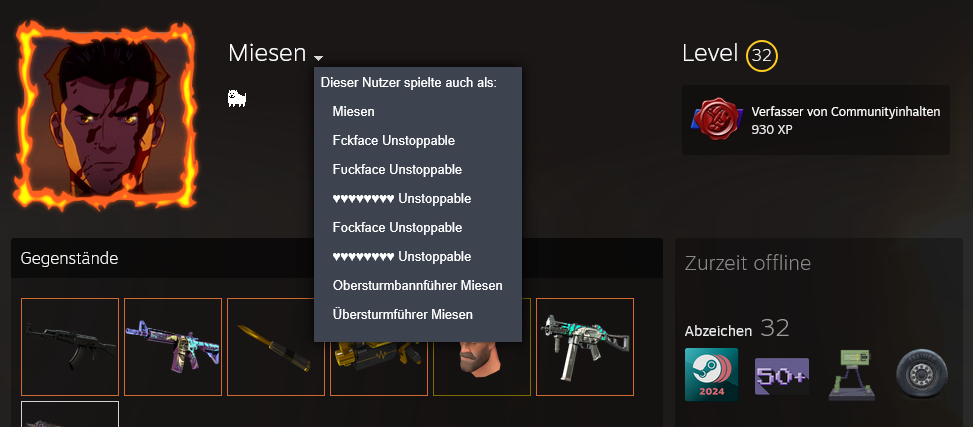Open the black AK-47 item thumbnail
This screenshot has width=973, height=427.
(70, 347)
